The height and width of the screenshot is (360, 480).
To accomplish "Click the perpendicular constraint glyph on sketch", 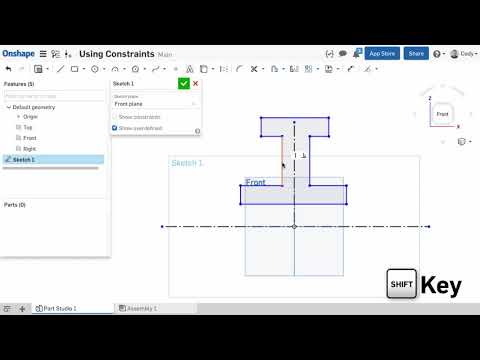I will [303, 155].
